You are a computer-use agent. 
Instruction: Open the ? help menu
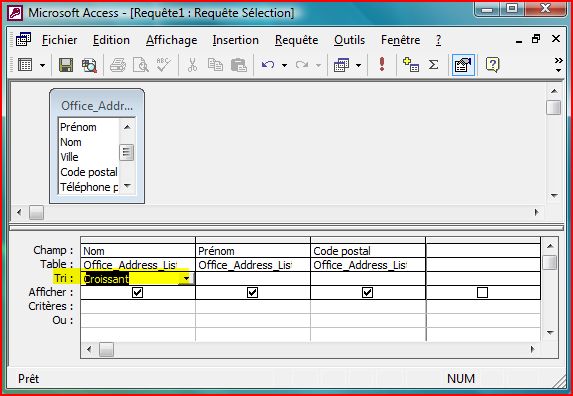click(439, 40)
